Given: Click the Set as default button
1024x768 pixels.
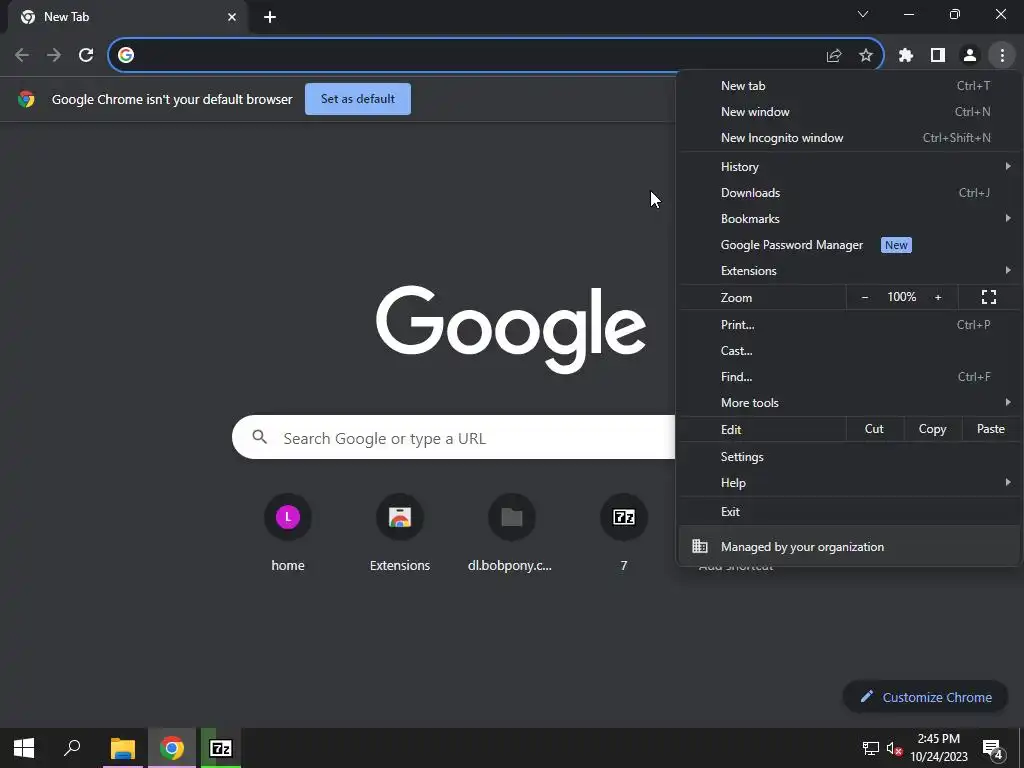Looking at the screenshot, I should 358,99.
